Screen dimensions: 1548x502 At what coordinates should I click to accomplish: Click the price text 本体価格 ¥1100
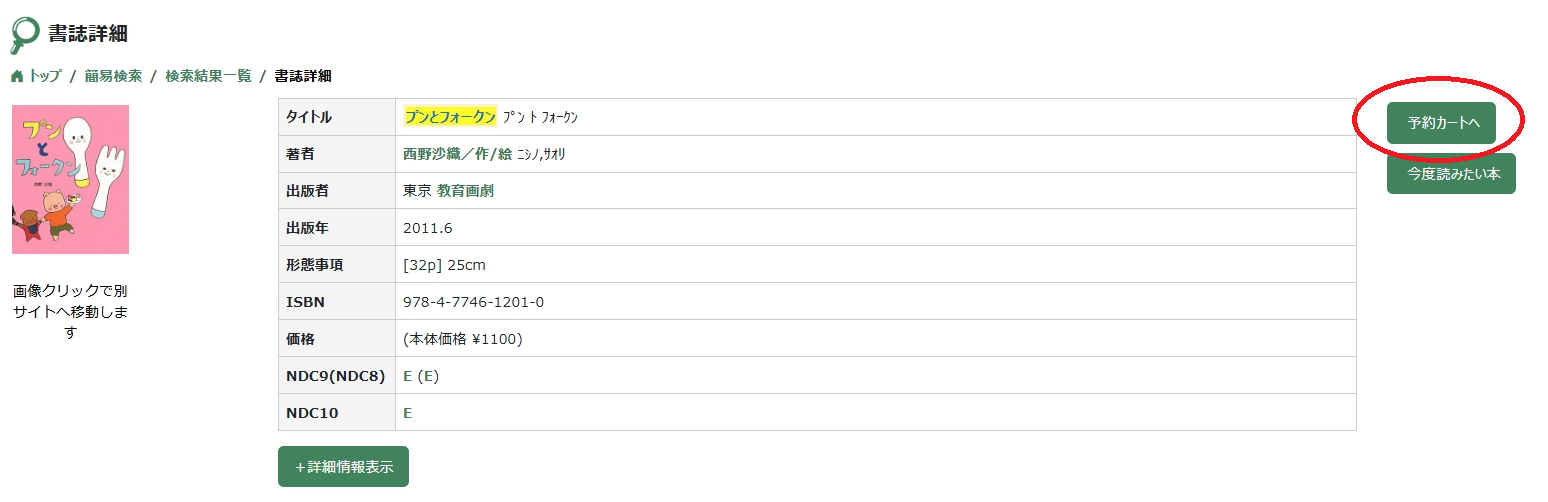[463, 339]
